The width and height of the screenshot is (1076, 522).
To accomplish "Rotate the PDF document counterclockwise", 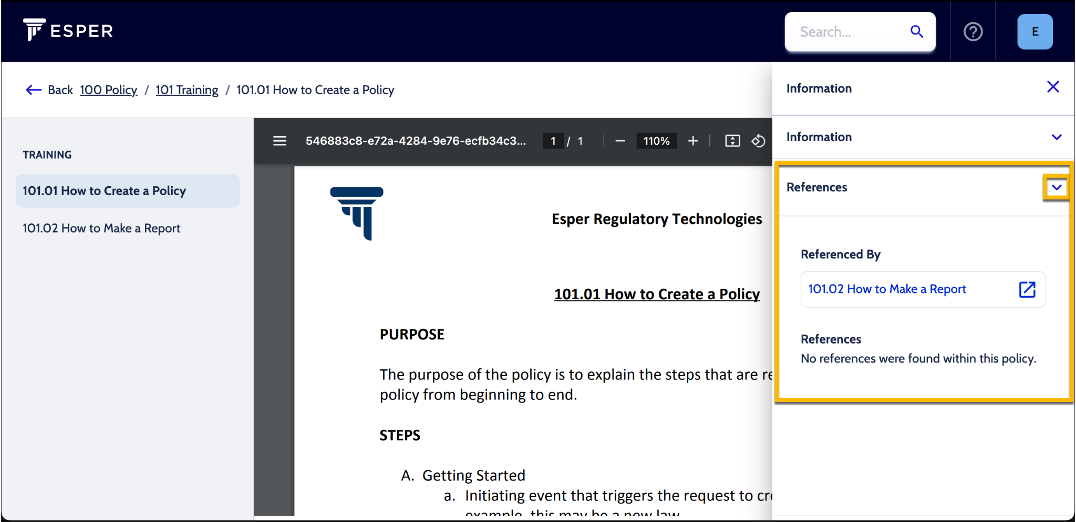I will (758, 141).
